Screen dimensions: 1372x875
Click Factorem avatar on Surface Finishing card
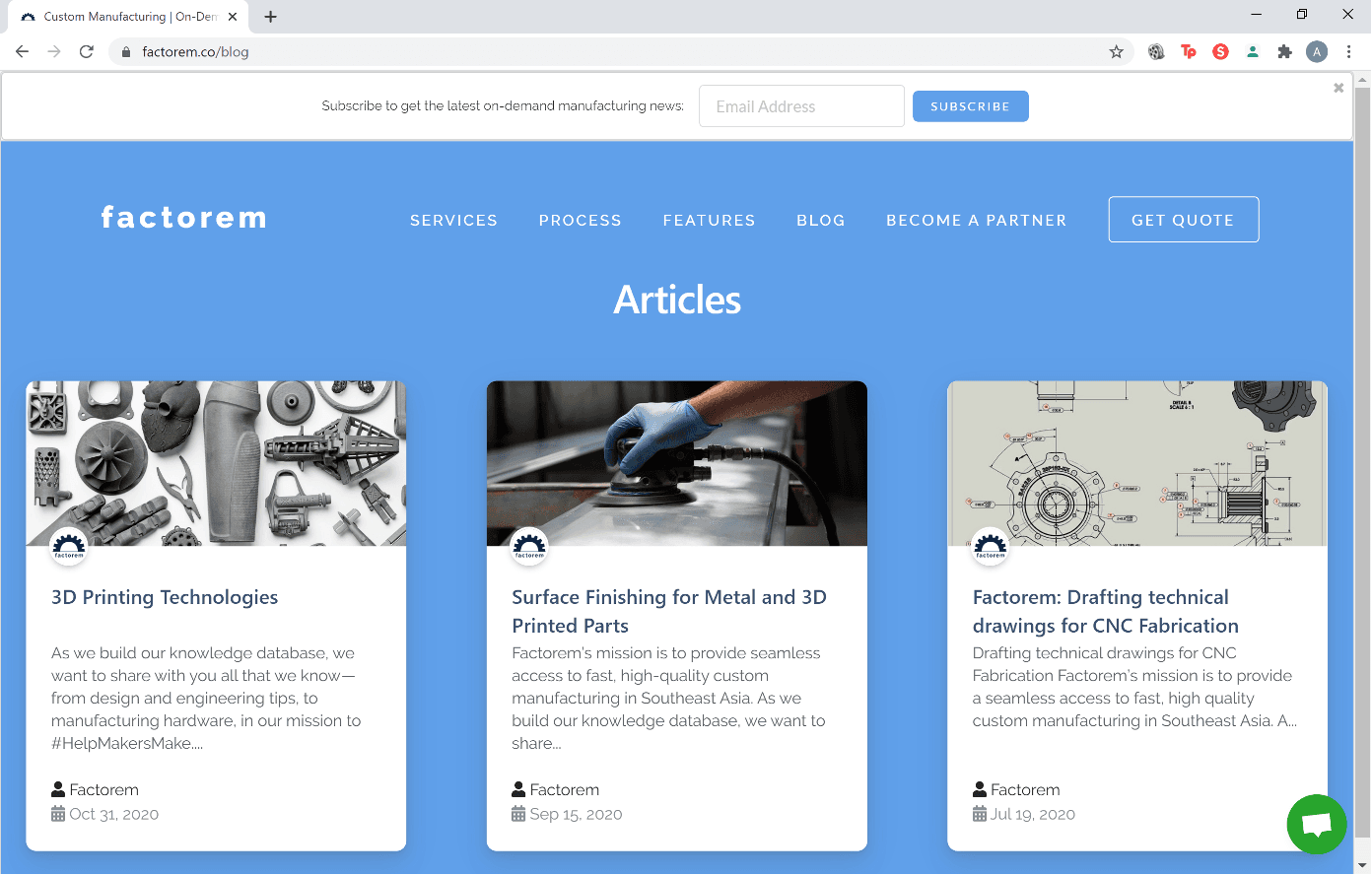click(529, 547)
